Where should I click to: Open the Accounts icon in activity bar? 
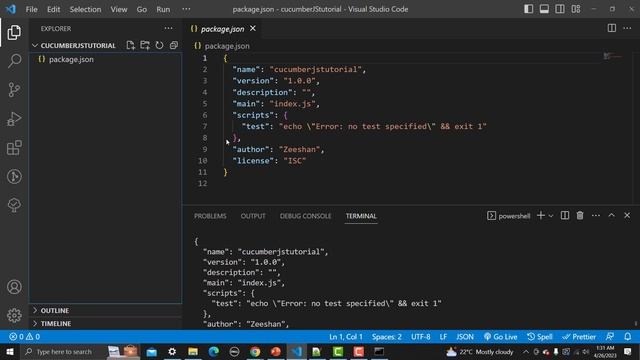(14, 287)
